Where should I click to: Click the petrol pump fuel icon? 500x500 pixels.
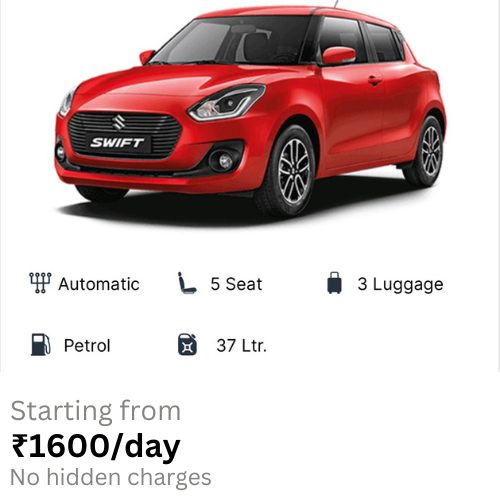41,344
